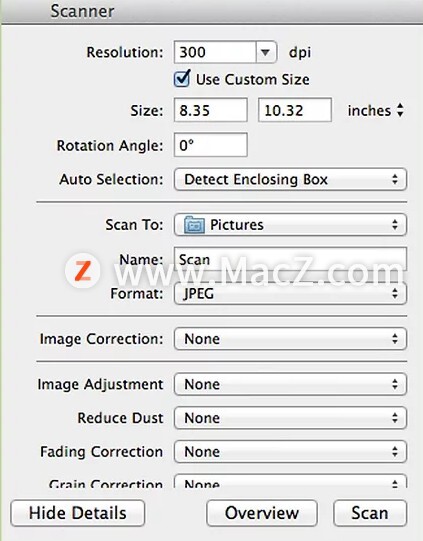Click the Hide Details button
Screen dimensions: 423x541
[78, 513]
